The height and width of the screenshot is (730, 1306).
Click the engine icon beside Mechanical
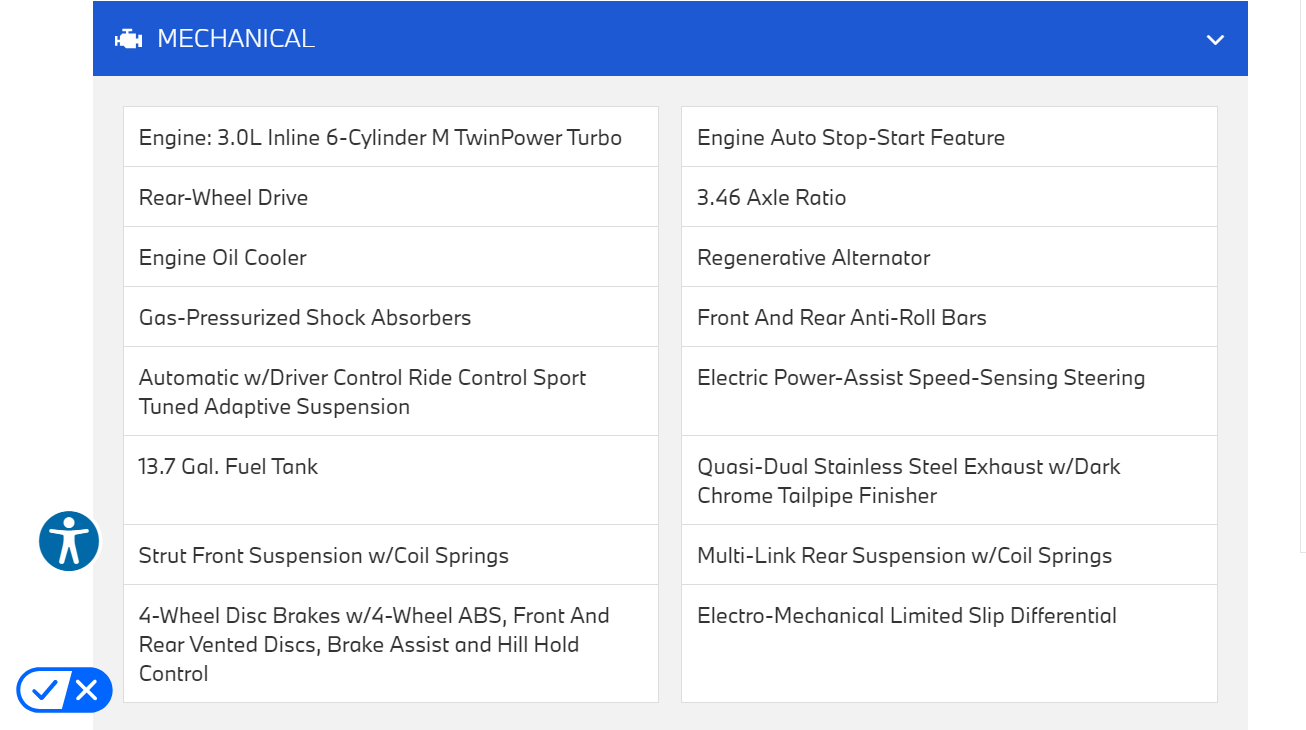click(x=128, y=39)
